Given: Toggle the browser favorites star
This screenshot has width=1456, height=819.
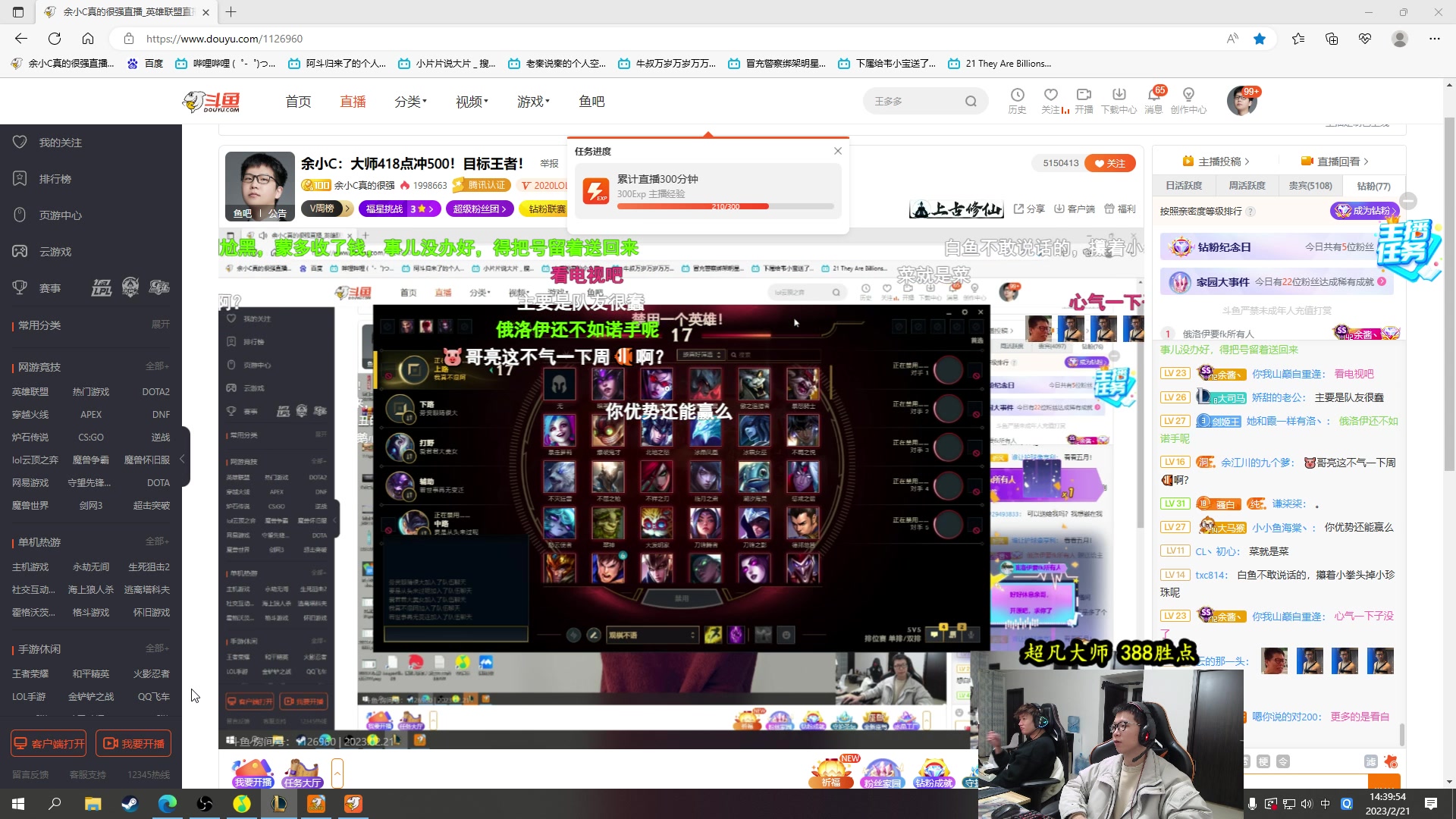Looking at the screenshot, I should pyautogui.click(x=1260, y=39).
